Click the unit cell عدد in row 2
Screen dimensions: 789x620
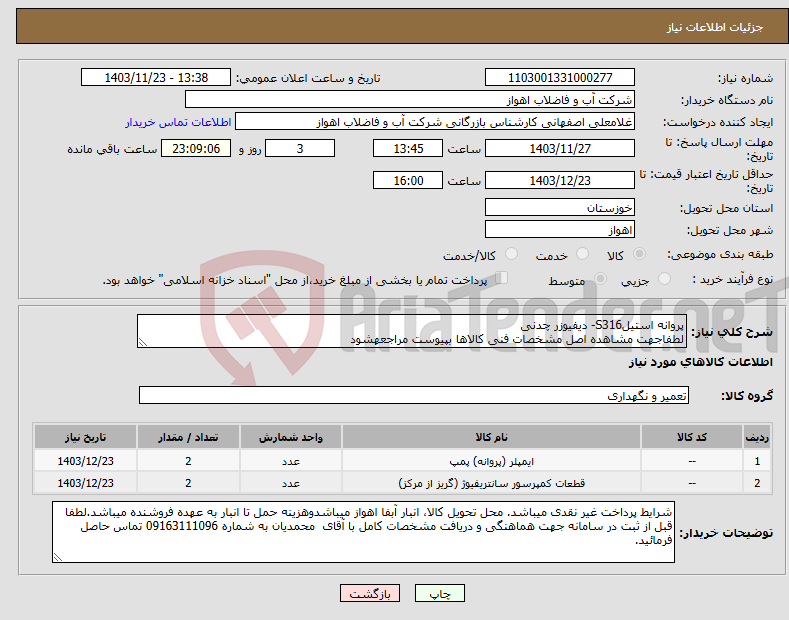point(291,483)
